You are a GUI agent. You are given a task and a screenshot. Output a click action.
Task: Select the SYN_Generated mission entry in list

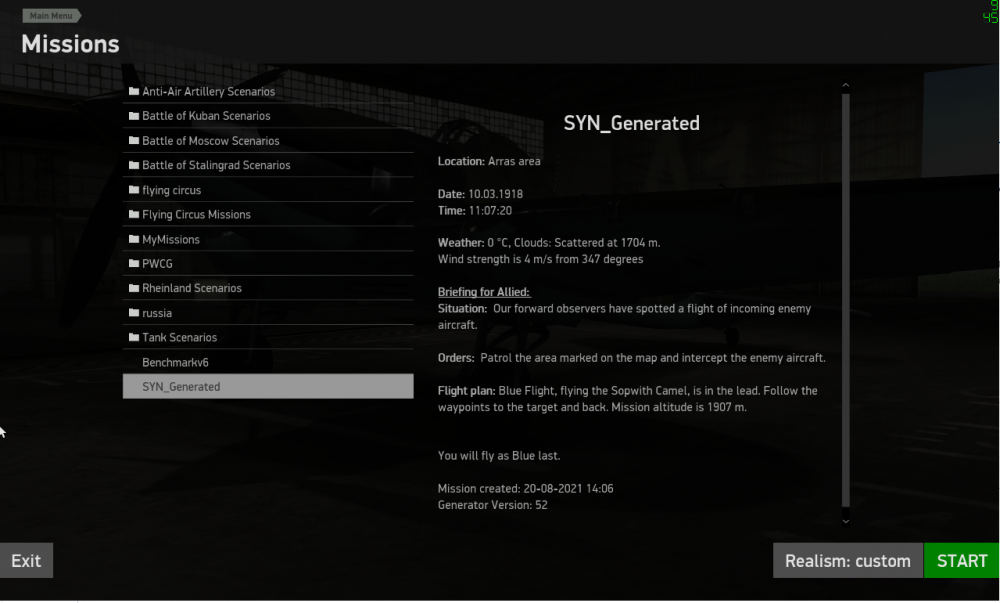coord(268,386)
